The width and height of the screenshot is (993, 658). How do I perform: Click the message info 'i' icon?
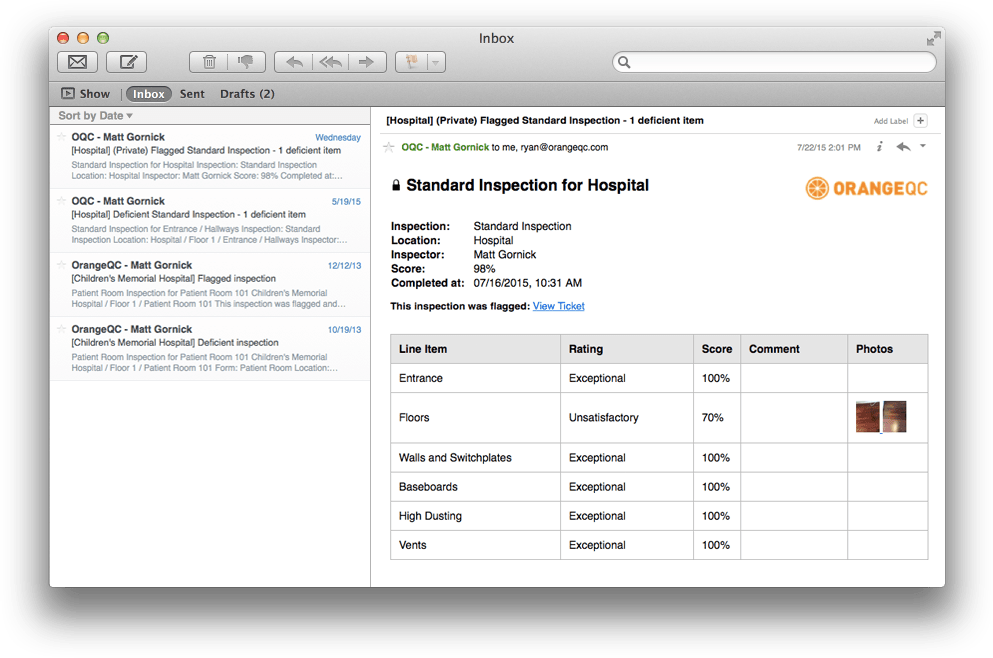point(879,147)
